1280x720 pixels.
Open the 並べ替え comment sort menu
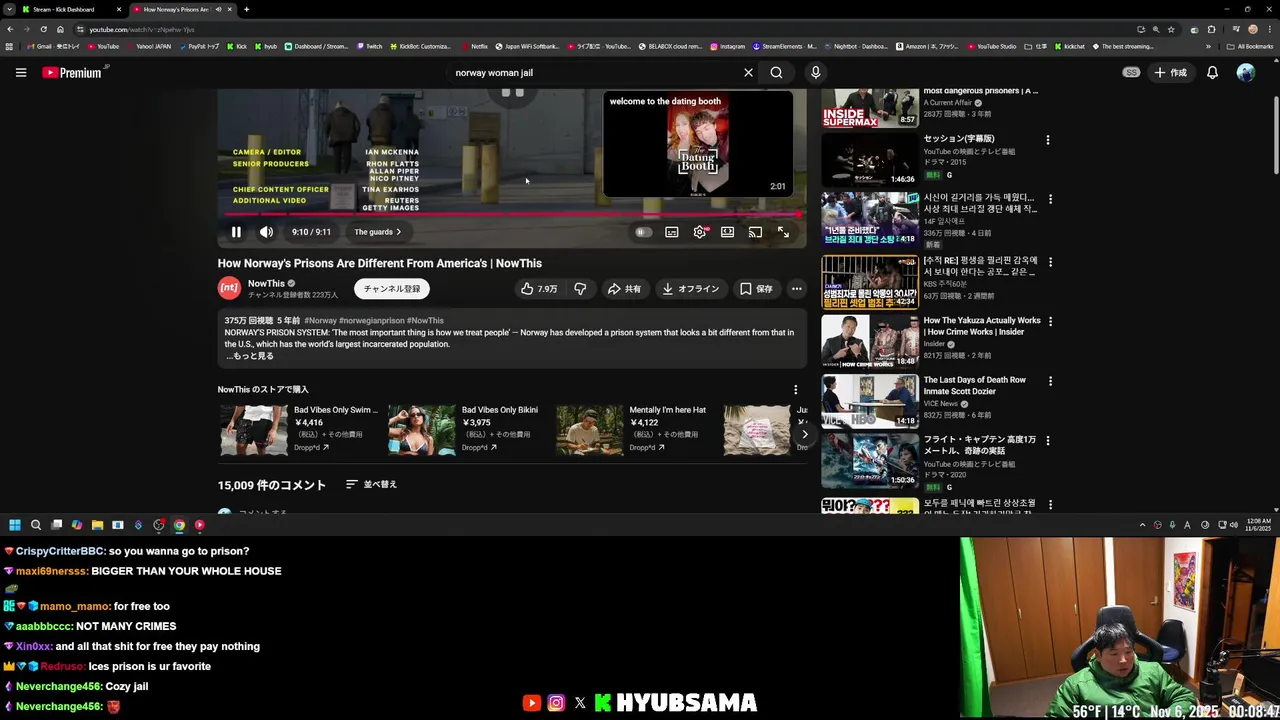371,484
